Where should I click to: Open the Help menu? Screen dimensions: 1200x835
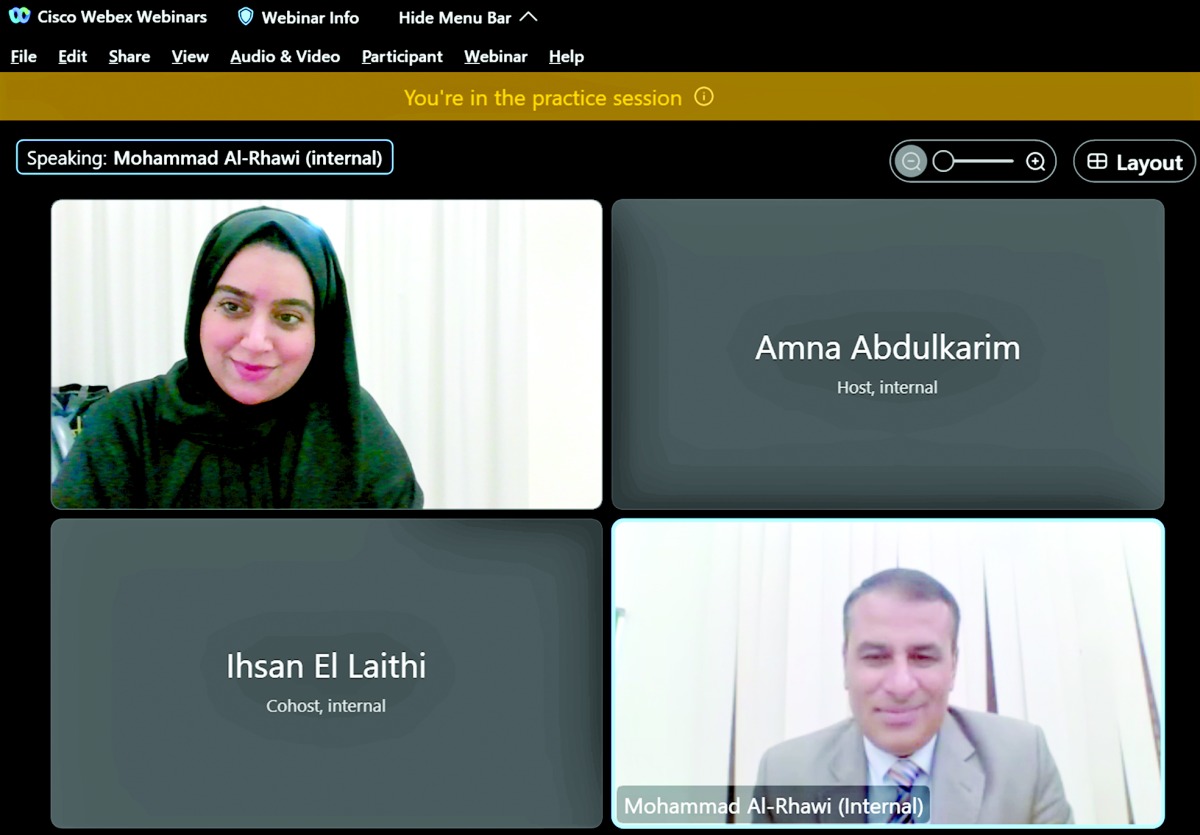(x=566, y=57)
